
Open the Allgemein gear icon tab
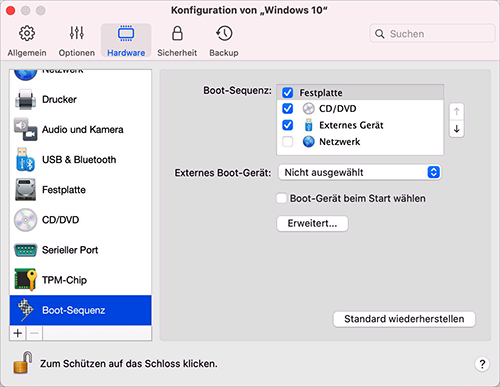(27, 33)
